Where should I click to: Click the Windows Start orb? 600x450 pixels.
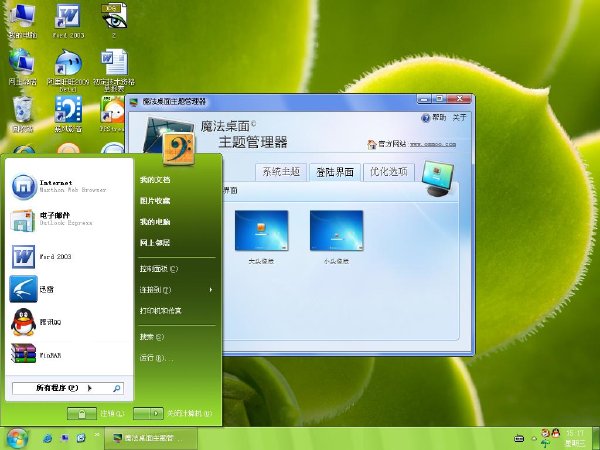pyautogui.click(x=17, y=438)
